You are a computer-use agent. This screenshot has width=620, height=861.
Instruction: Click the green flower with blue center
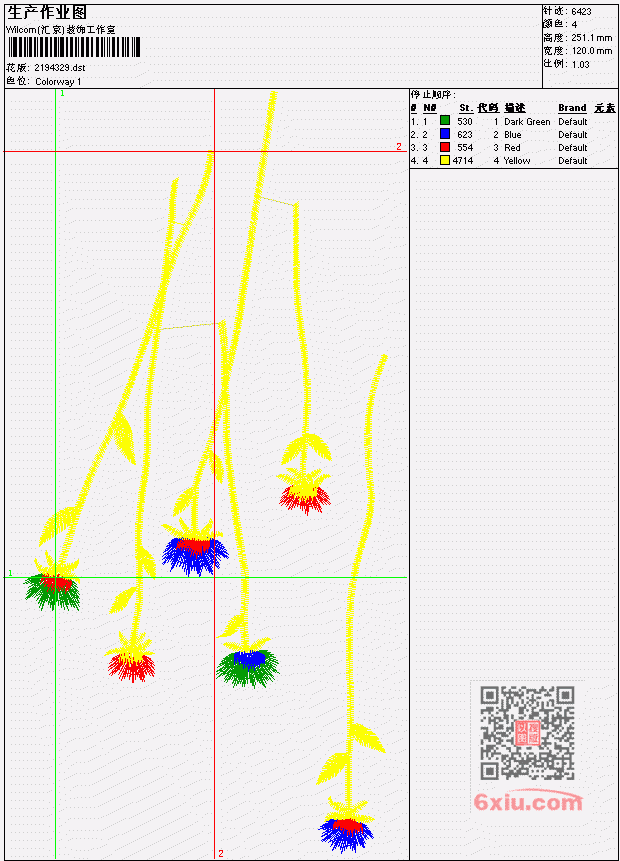[247, 668]
